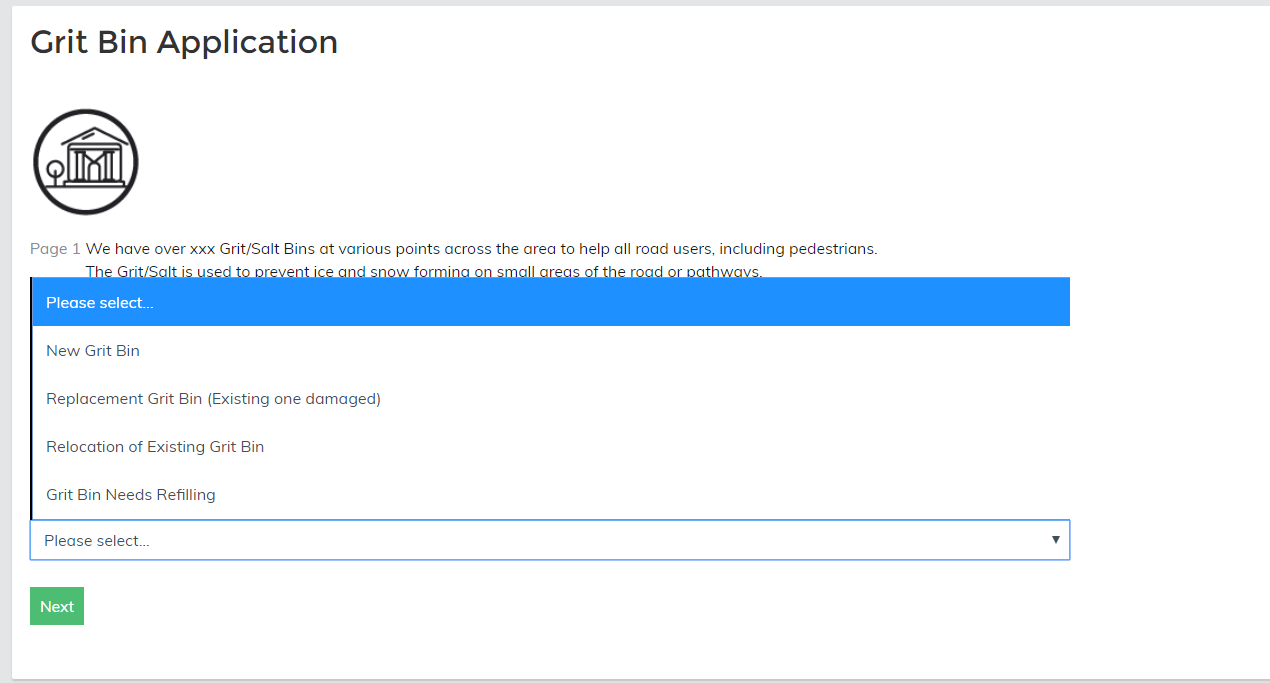The height and width of the screenshot is (683, 1270).
Task: Select the "New Grit Bin" option
Action: [x=93, y=351]
